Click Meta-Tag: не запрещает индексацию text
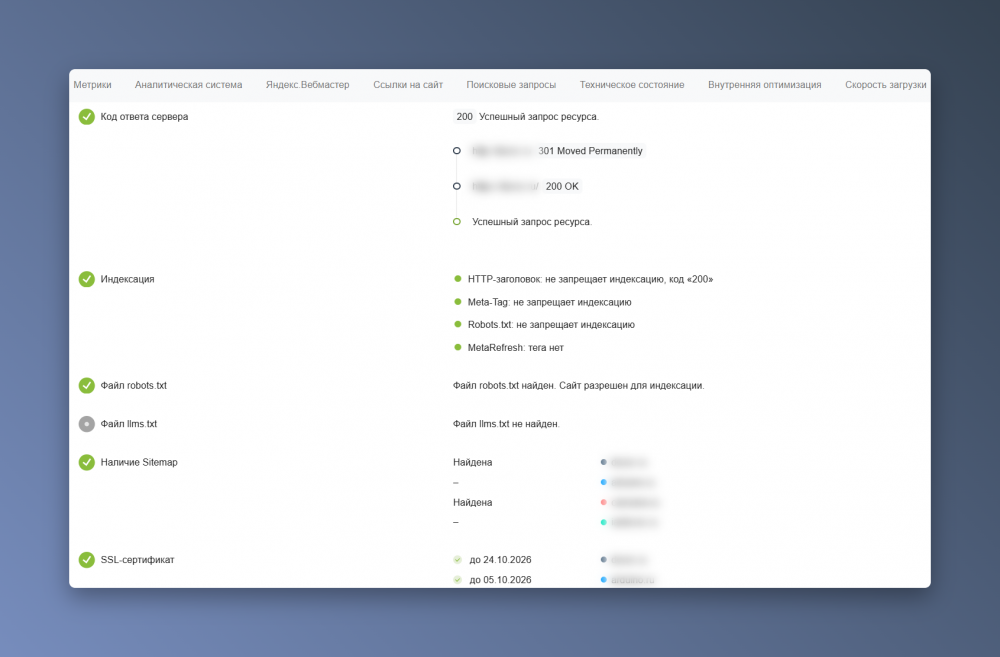 click(x=549, y=302)
